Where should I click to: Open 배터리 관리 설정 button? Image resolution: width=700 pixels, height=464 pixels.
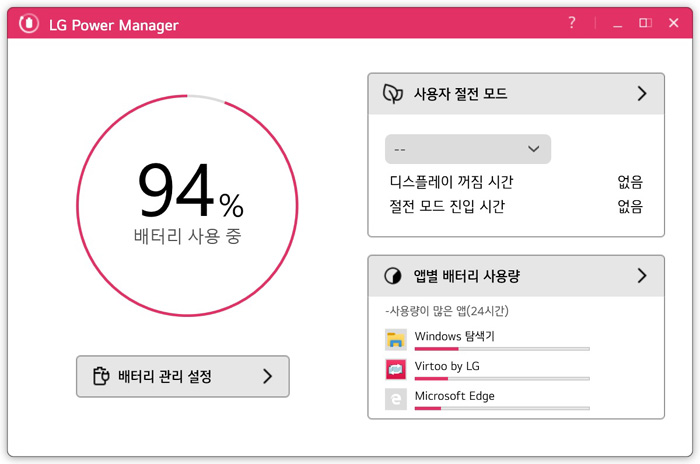coord(183,376)
